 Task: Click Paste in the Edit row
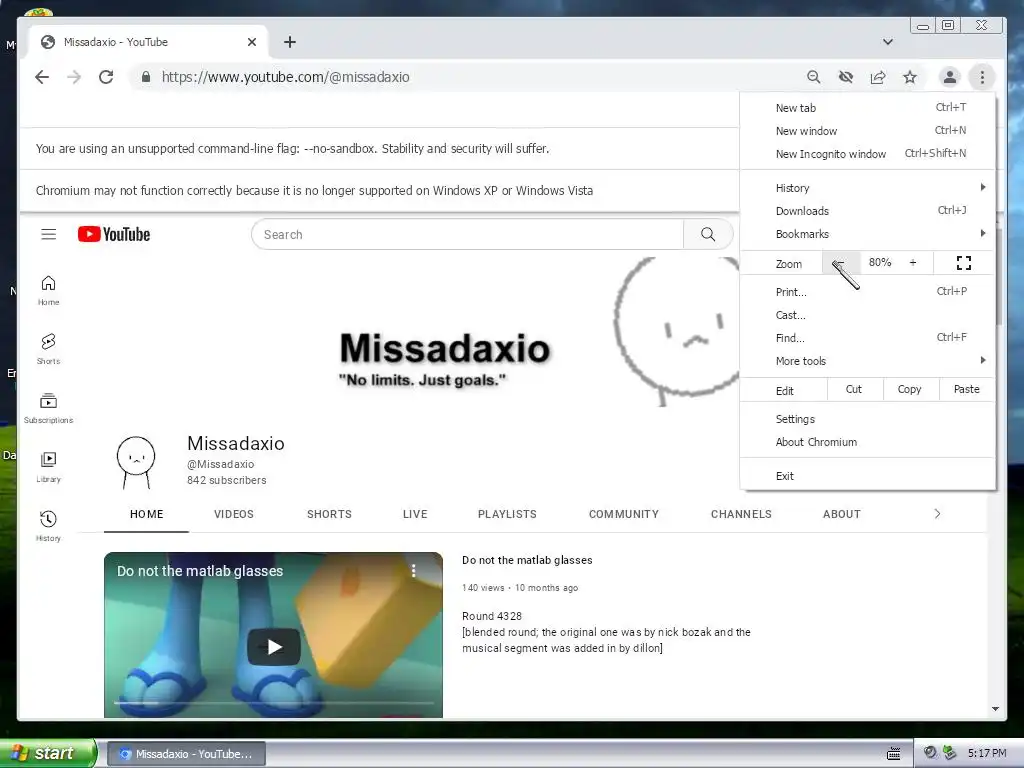tap(967, 389)
